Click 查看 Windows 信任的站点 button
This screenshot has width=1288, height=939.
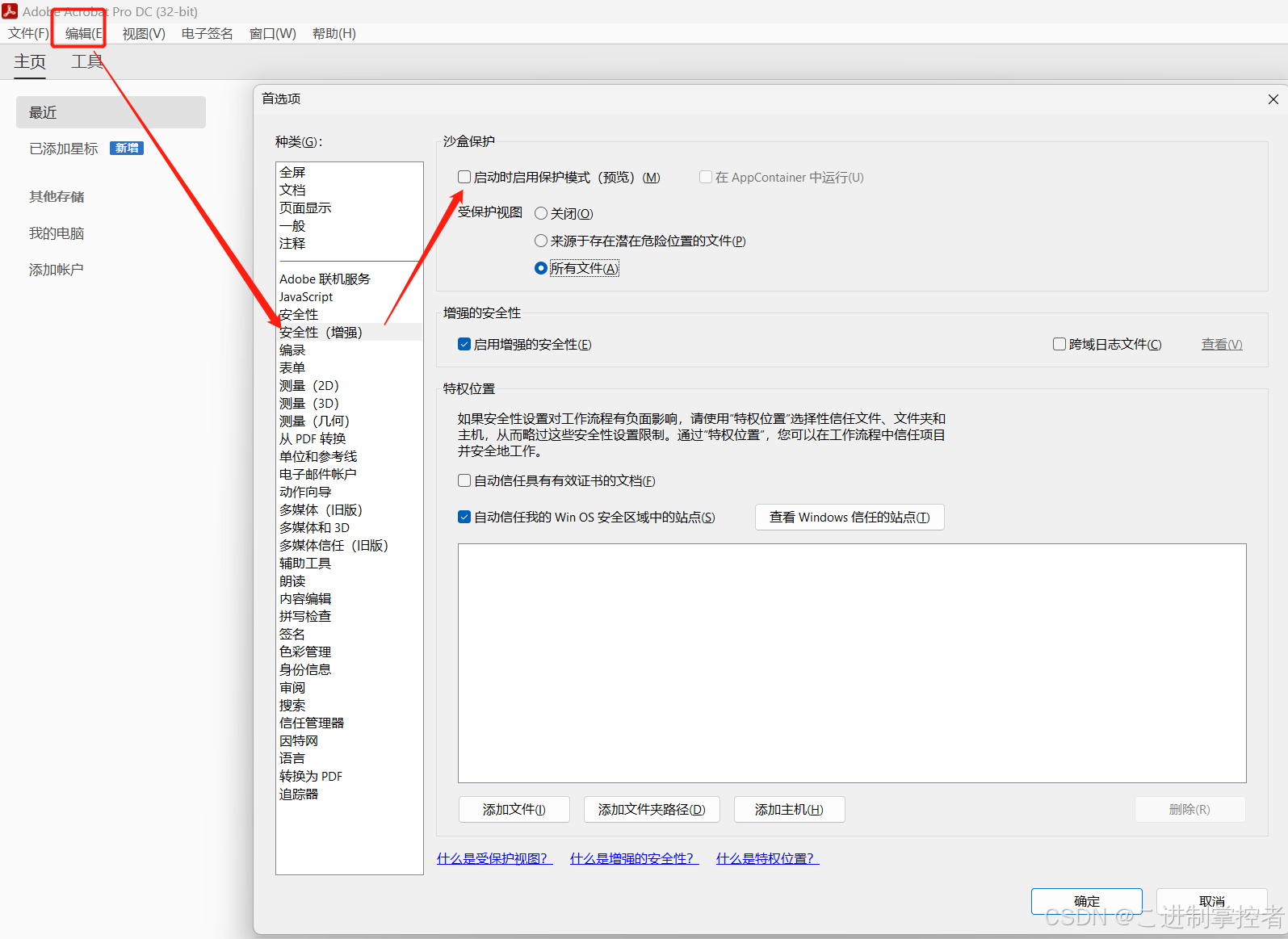coord(850,517)
